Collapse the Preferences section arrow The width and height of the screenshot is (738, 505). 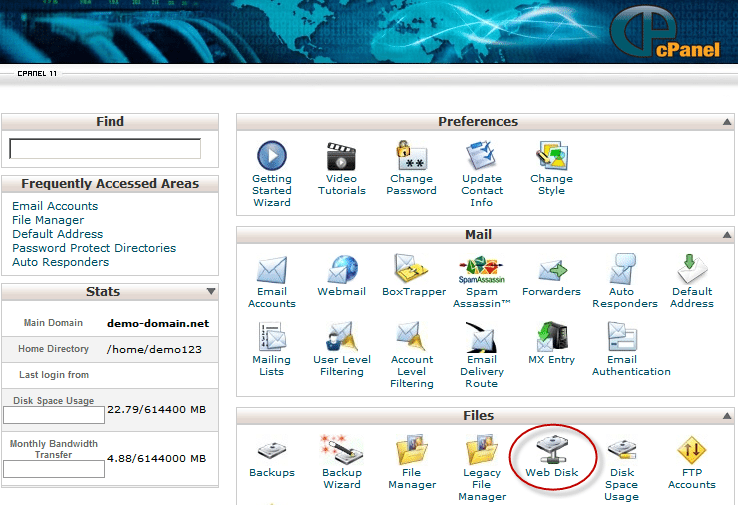pos(727,122)
